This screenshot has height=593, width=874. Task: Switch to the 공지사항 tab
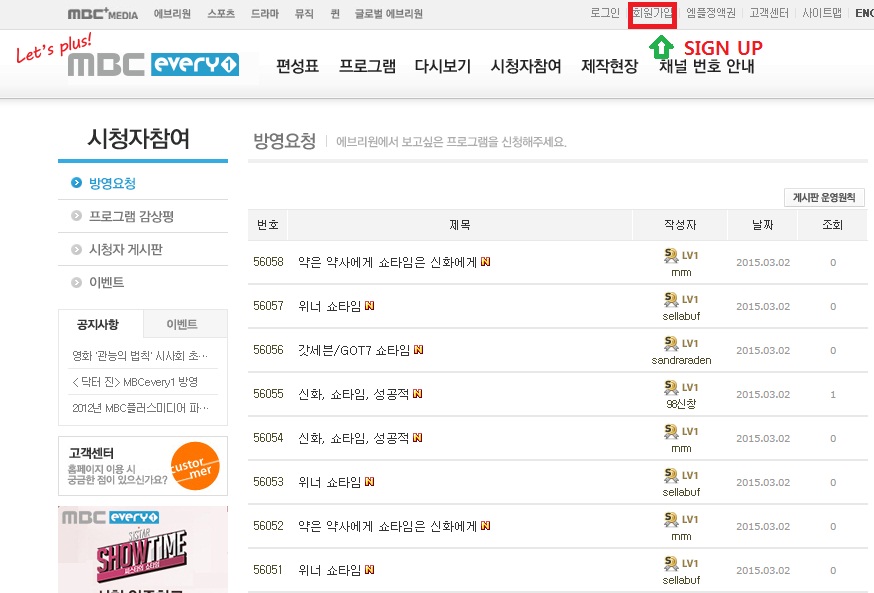(100, 324)
